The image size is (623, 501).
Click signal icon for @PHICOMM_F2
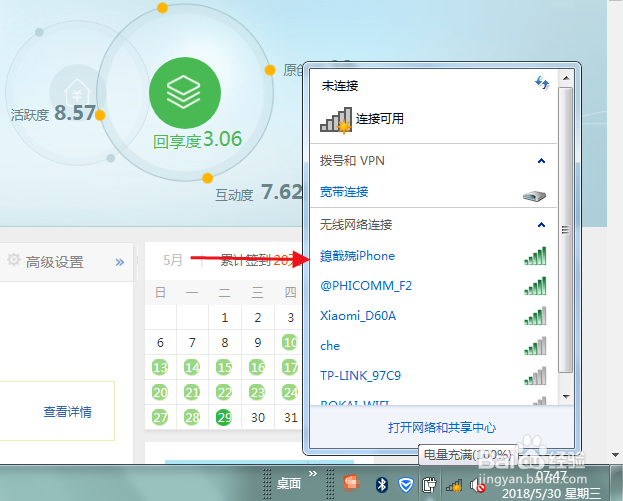[535, 286]
